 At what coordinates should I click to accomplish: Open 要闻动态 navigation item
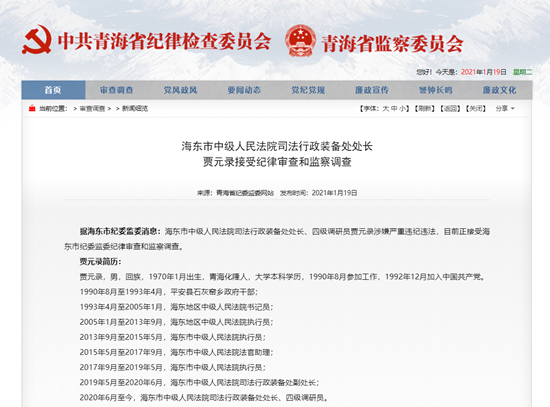[244, 90]
